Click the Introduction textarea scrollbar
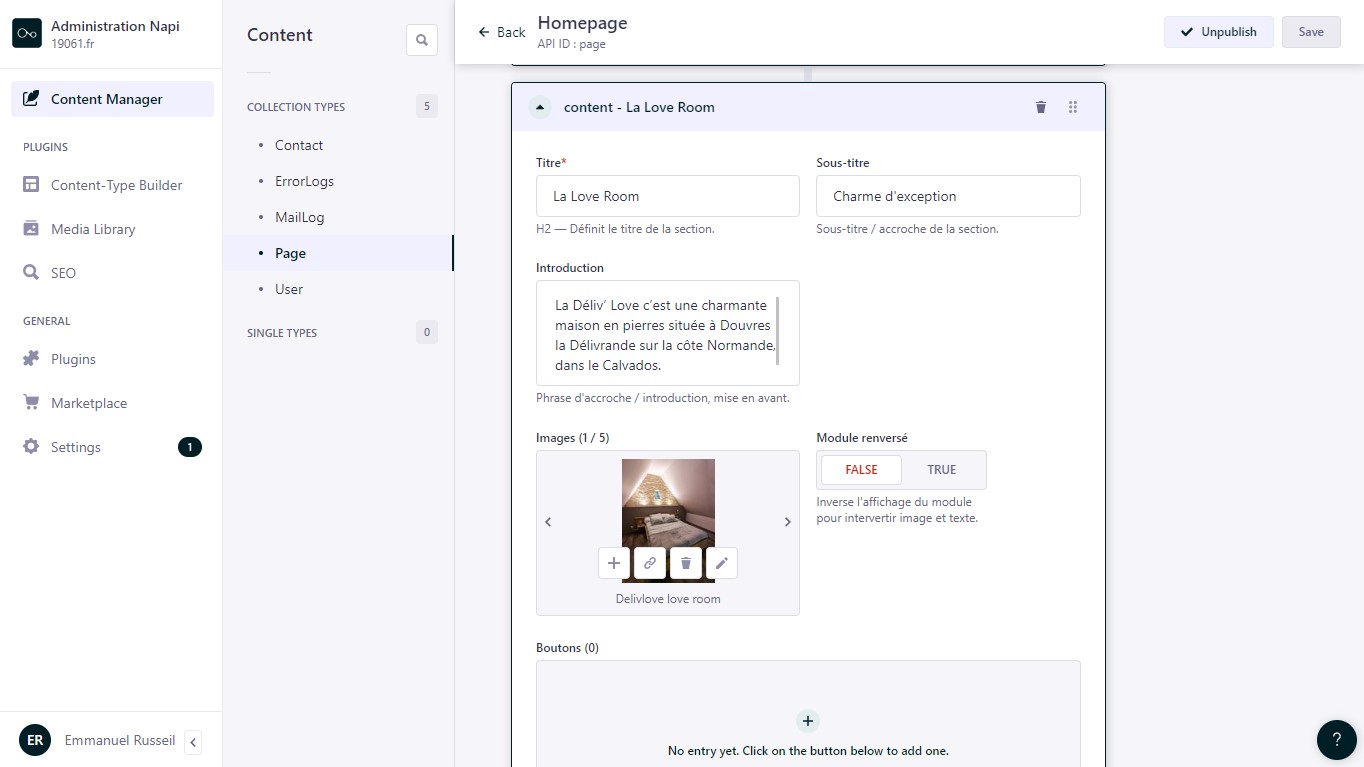The width and height of the screenshot is (1364, 767). pyautogui.click(x=778, y=331)
